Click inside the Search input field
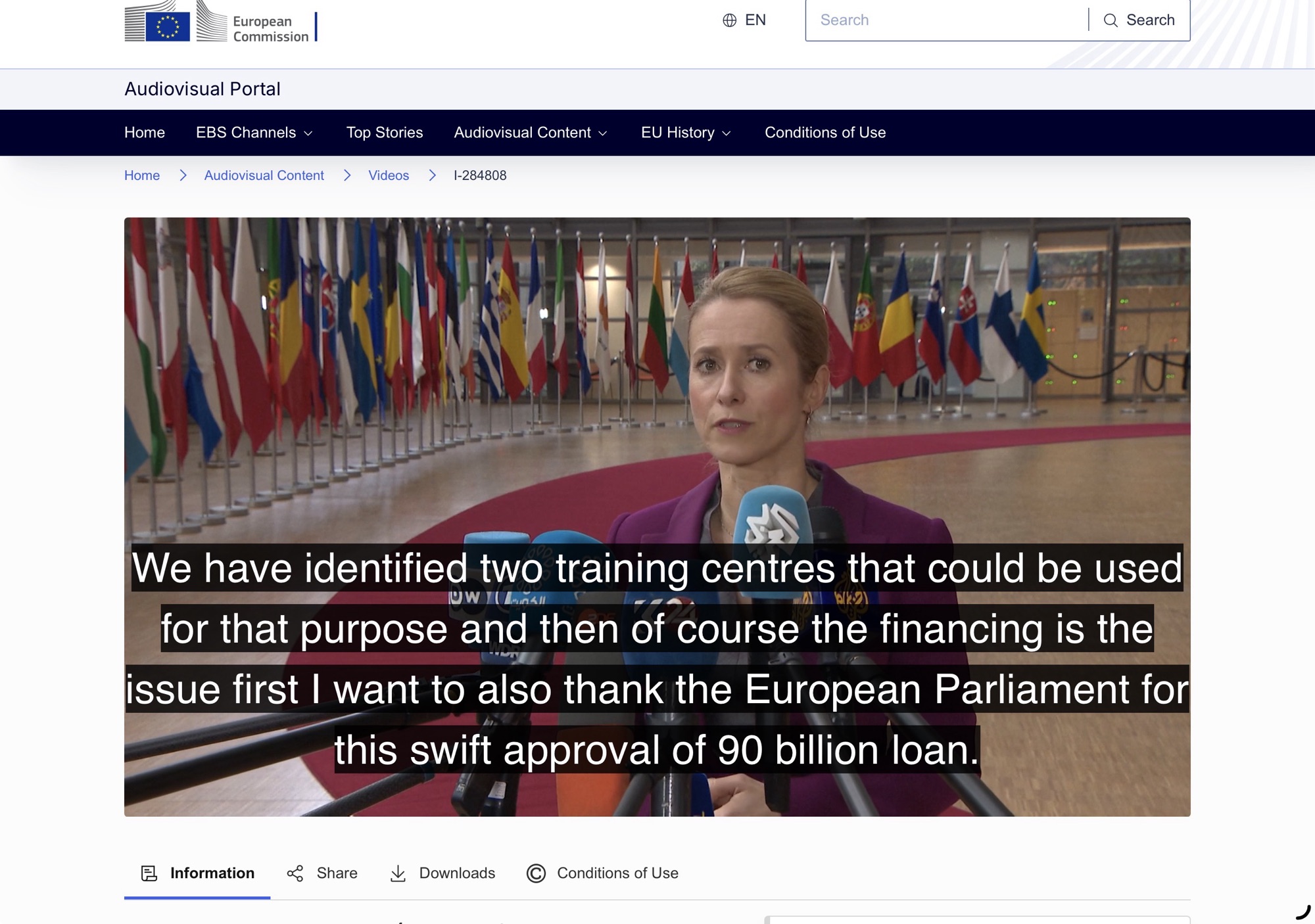Viewport: 1315px width, 924px height. pyautogui.click(x=947, y=20)
